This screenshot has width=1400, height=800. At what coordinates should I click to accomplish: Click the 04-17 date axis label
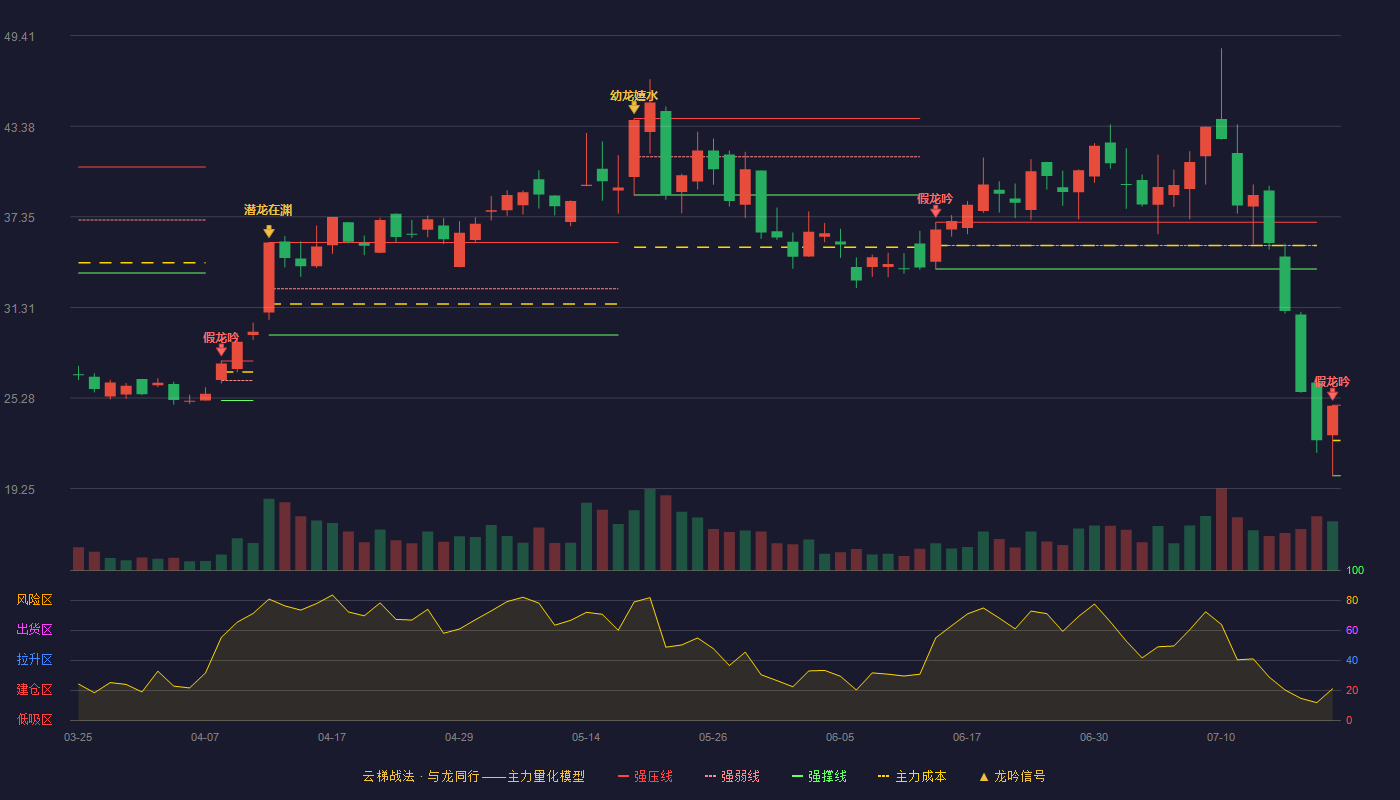(332, 737)
